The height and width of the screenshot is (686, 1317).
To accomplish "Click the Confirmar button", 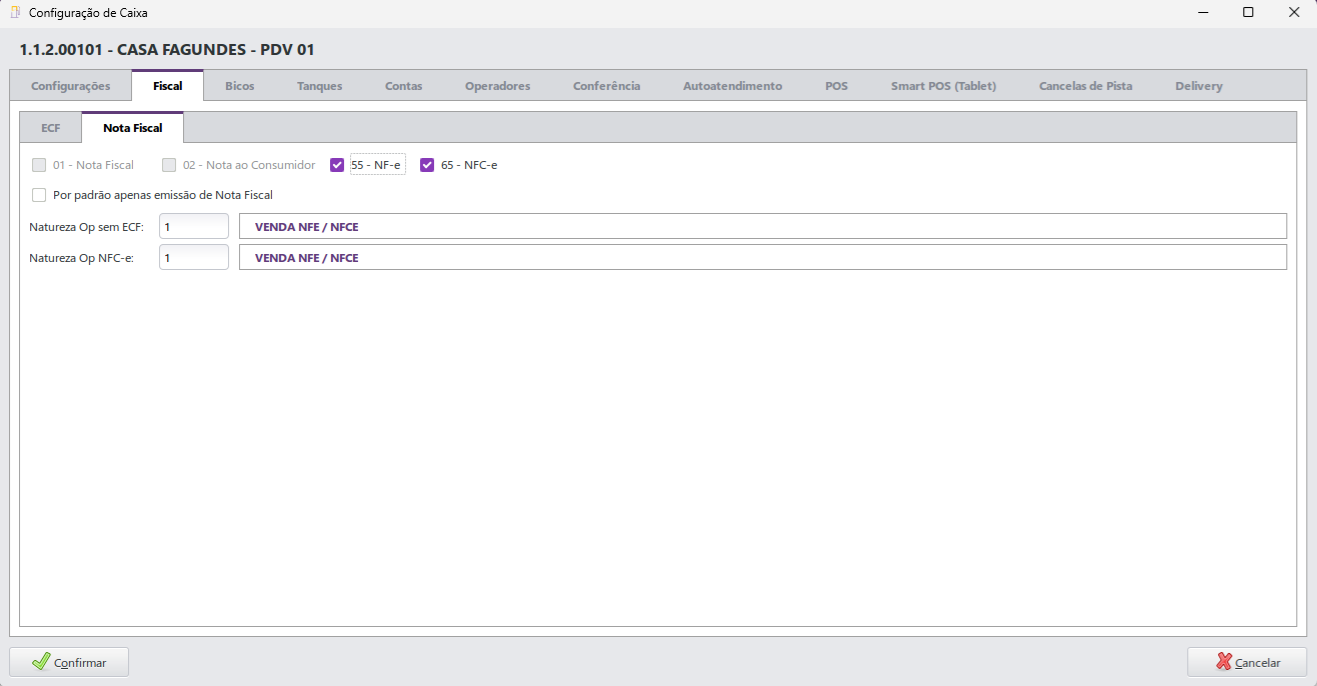I will [69, 662].
